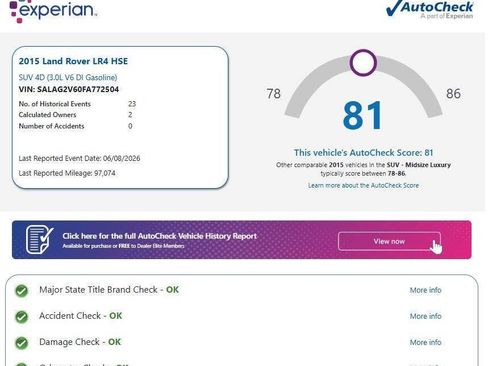Click the View now button
Screen dimensions: 488x366
click(x=389, y=241)
